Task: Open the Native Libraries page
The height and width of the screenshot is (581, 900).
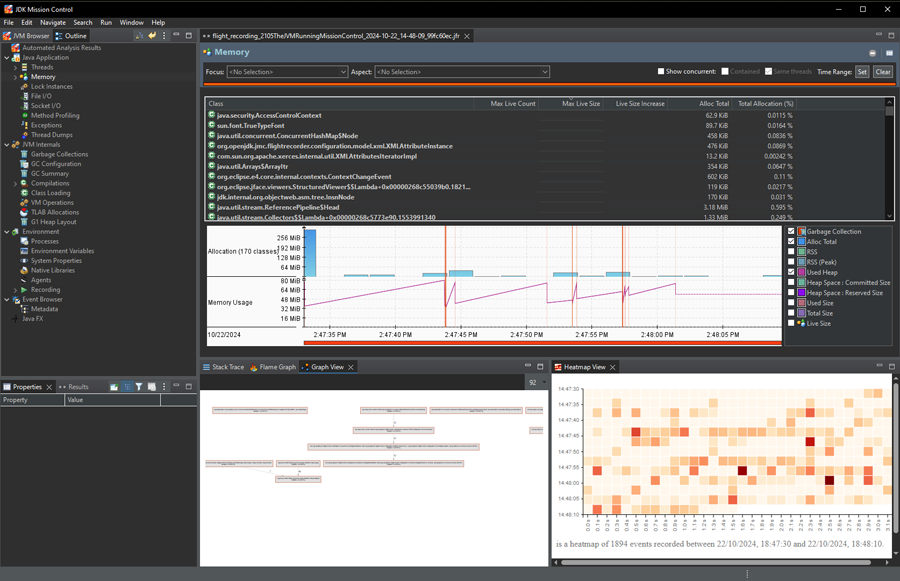Action: tap(52, 270)
